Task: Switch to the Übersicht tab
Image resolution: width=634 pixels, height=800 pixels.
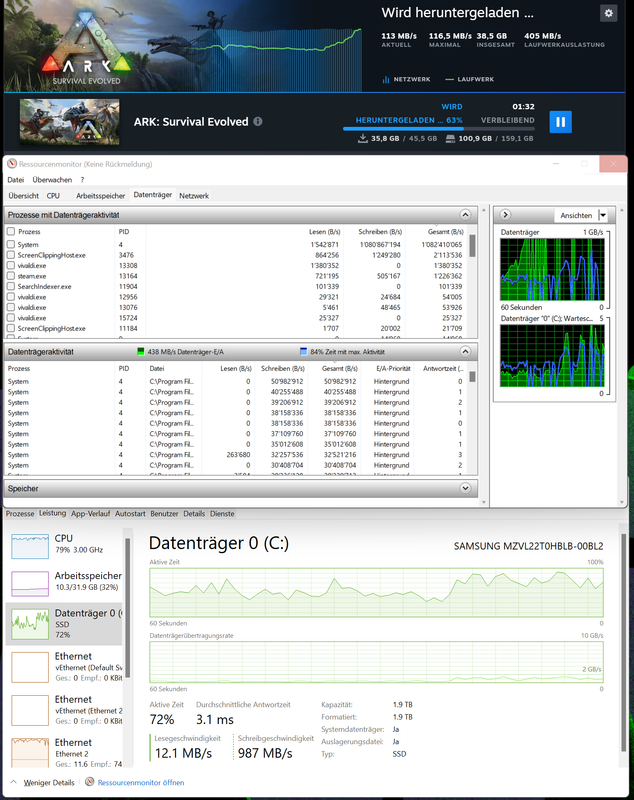Action: click(x=23, y=195)
